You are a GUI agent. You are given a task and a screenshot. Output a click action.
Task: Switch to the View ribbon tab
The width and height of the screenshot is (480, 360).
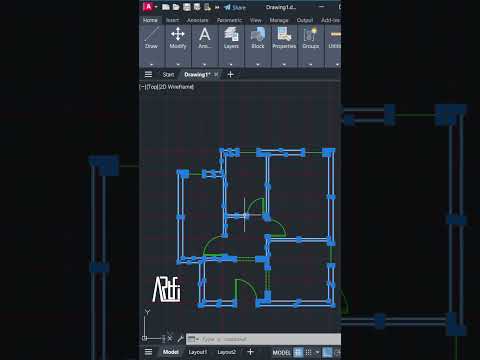coord(256,20)
